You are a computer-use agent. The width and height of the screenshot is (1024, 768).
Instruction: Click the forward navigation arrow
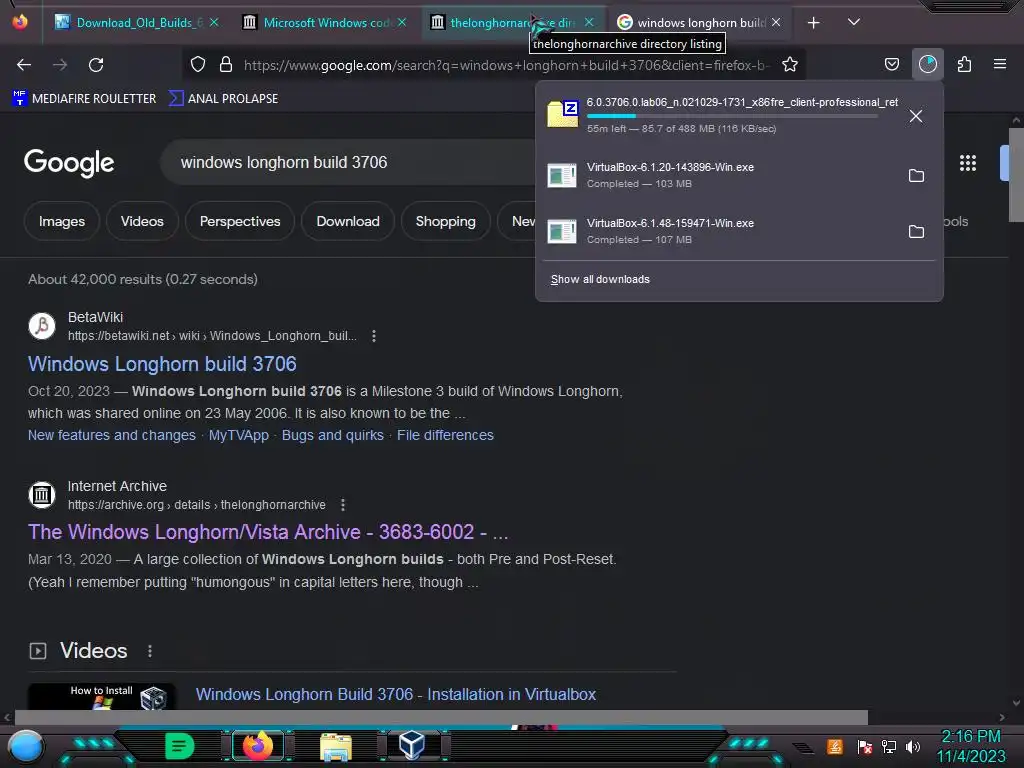(60, 65)
